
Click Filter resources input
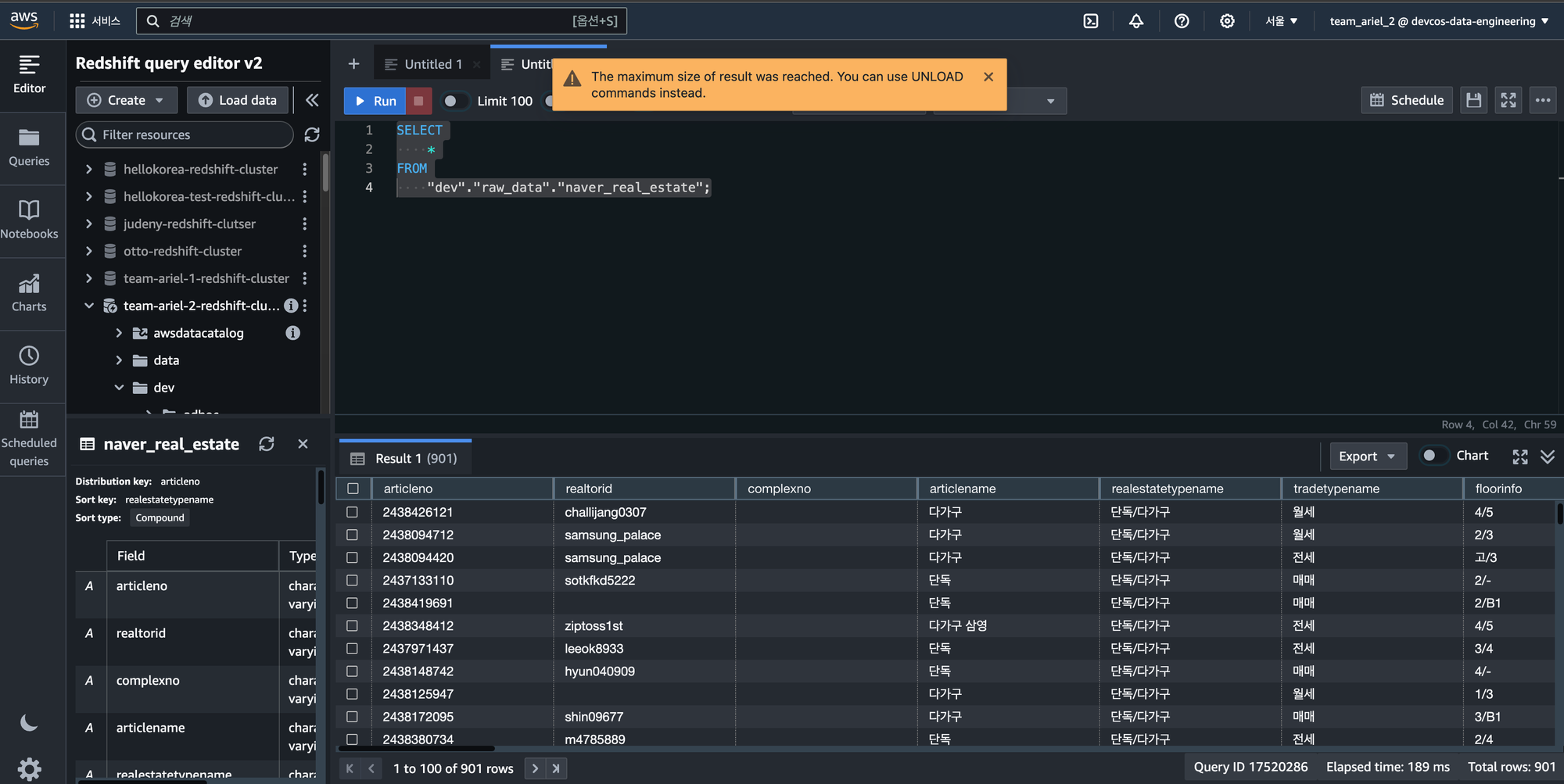[185, 134]
